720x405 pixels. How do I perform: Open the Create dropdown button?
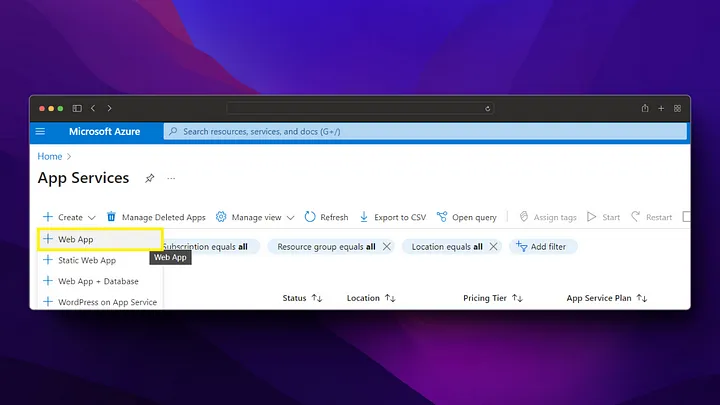coord(69,217)
